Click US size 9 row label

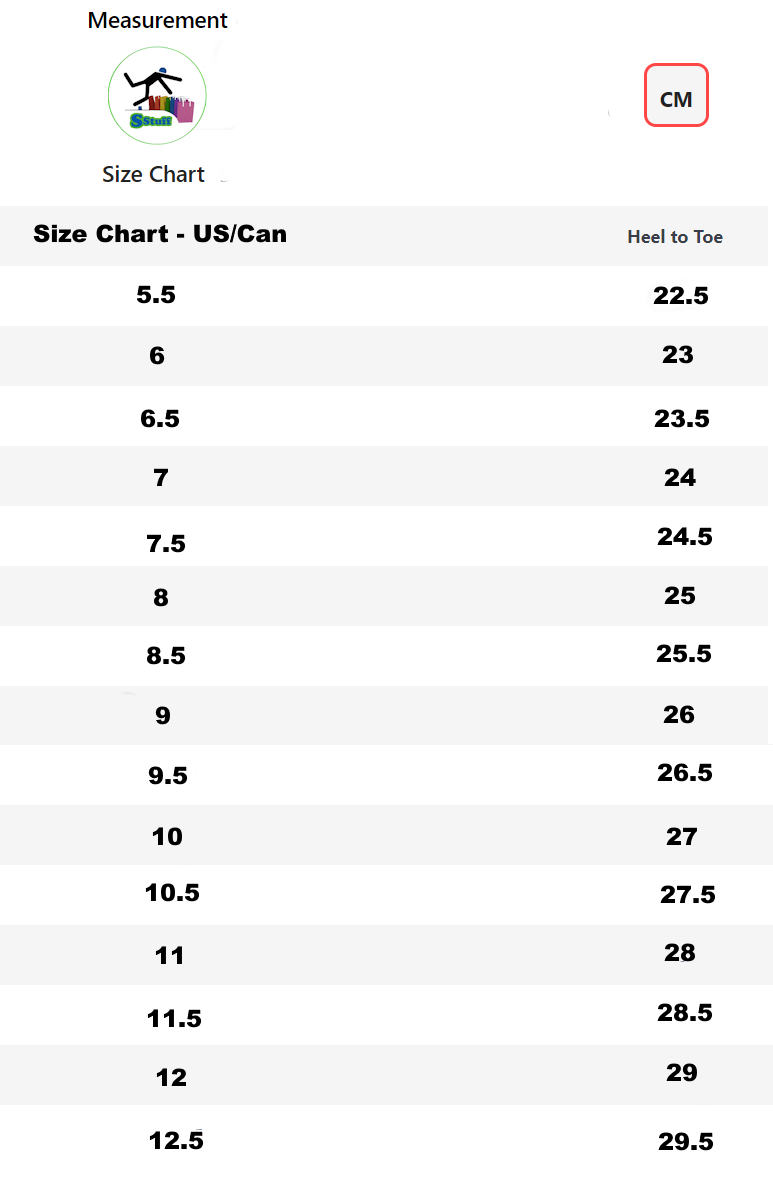click(163, 716)
